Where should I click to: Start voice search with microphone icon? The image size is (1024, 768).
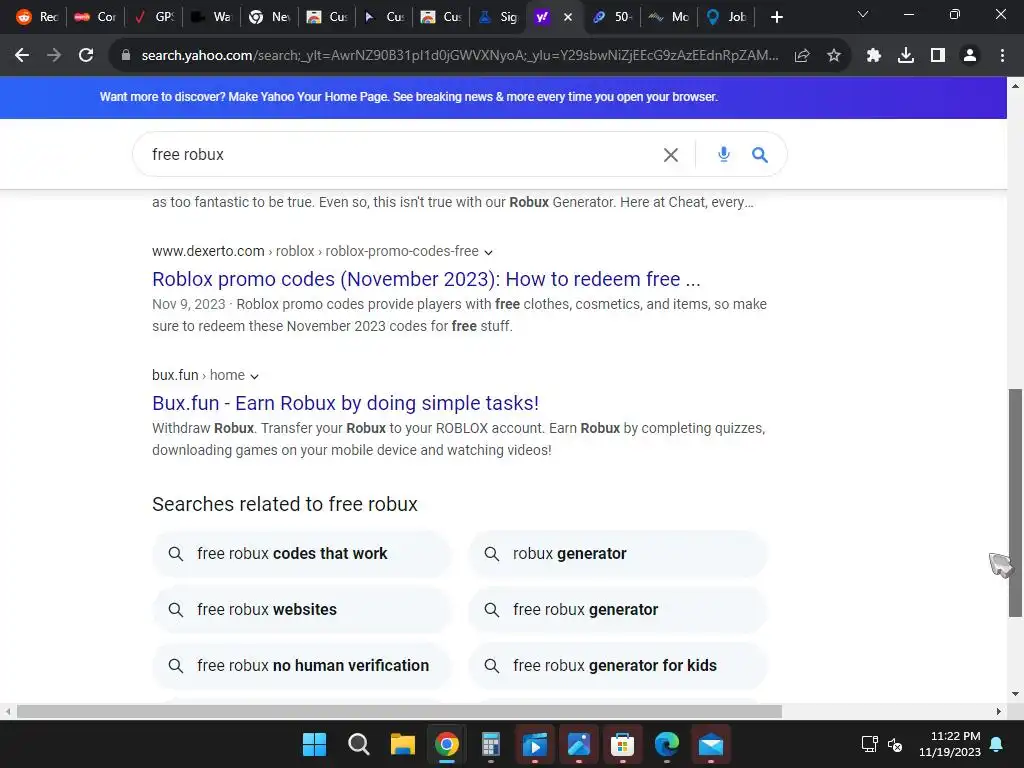point(724,155)
